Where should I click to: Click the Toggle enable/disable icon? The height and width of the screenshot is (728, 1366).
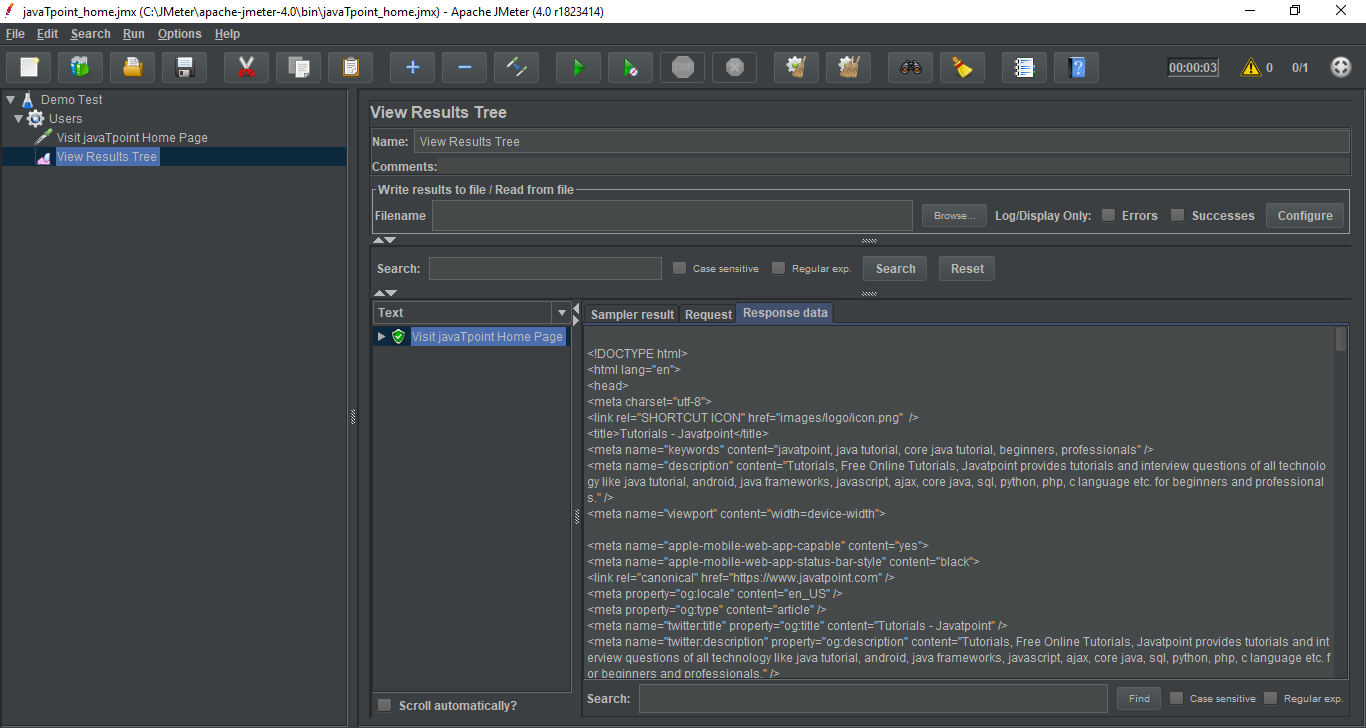click(x=516, y=67)
